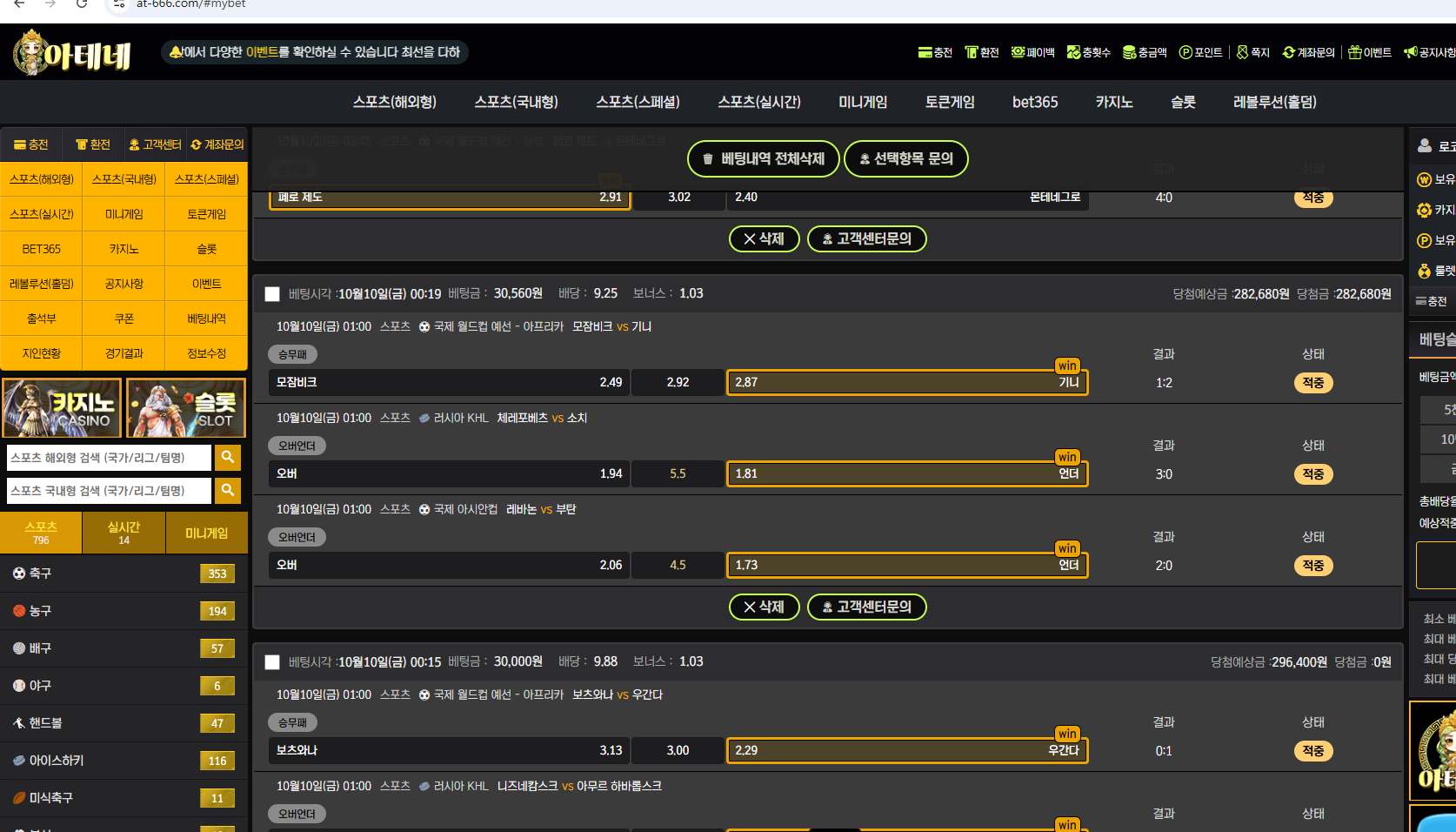The width and height of the screenshot is (1456, 832).
Task: Click the 아테네 site logo
Action: coord(72,54)
